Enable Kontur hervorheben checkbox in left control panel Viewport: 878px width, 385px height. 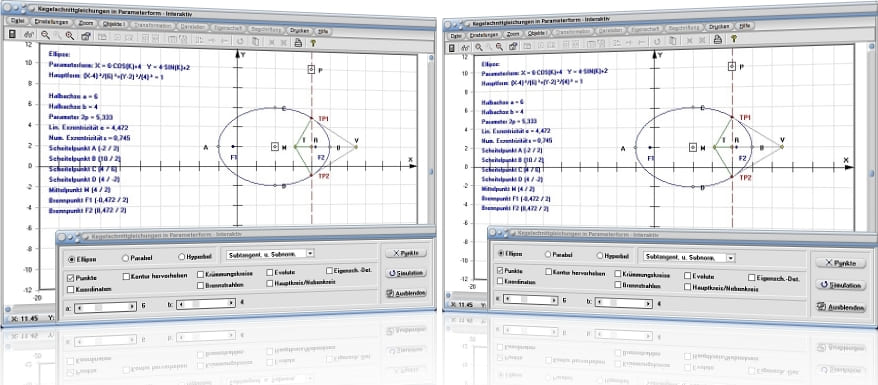click(127, 276)
